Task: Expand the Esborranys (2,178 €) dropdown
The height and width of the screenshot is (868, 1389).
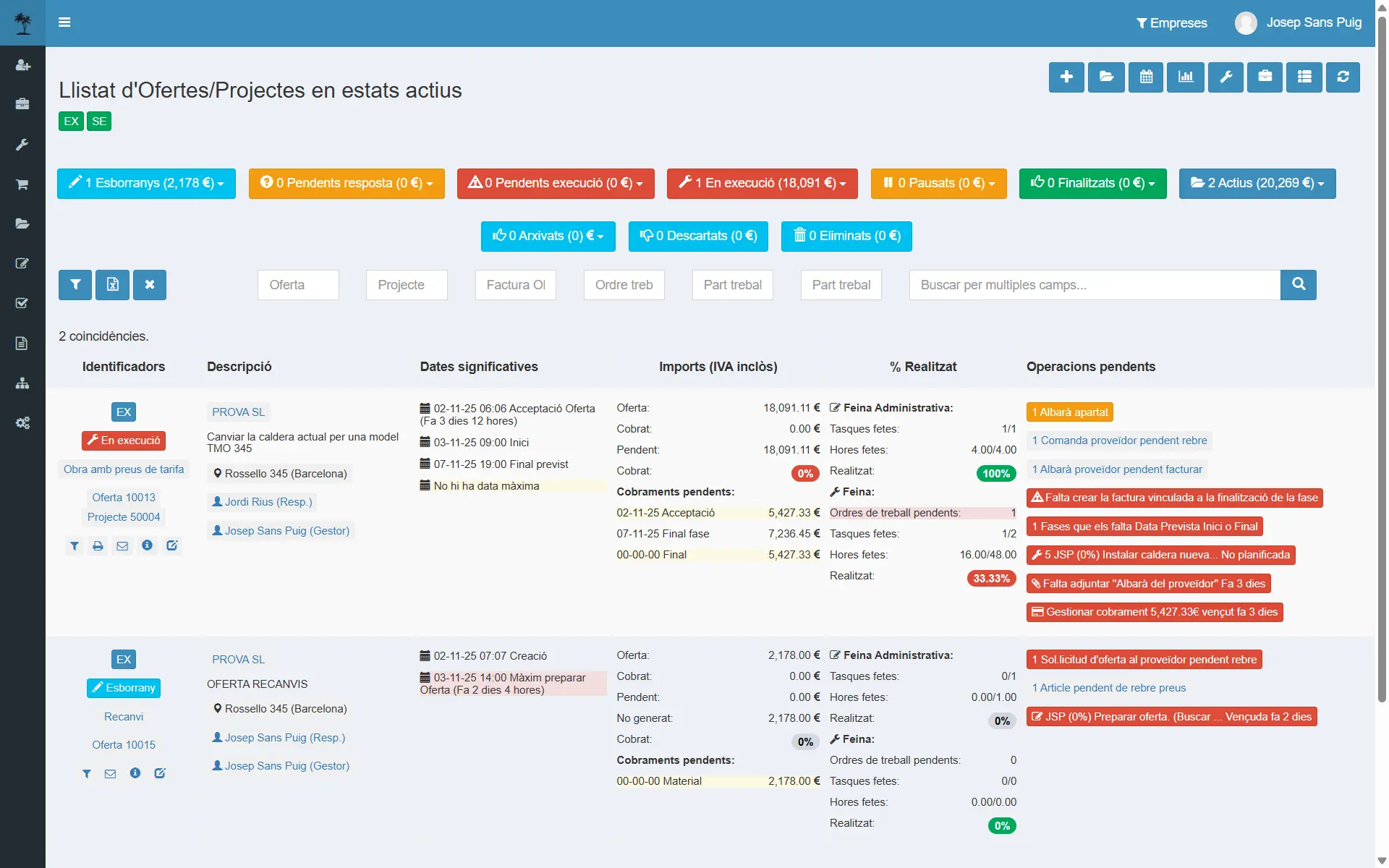Action: coord(146,184)
